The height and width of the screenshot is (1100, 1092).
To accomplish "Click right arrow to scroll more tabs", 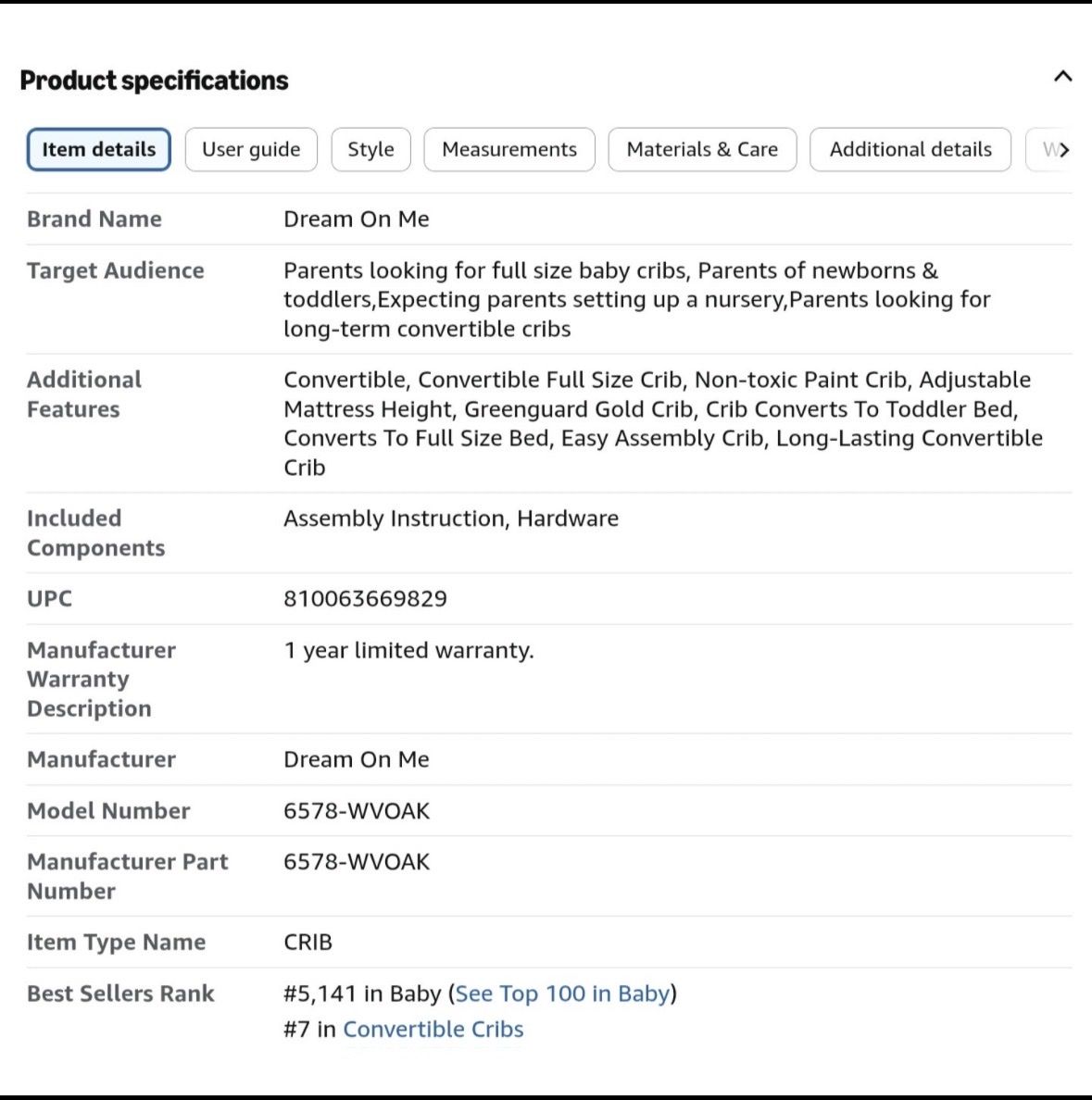I will tap(1064, 149).
